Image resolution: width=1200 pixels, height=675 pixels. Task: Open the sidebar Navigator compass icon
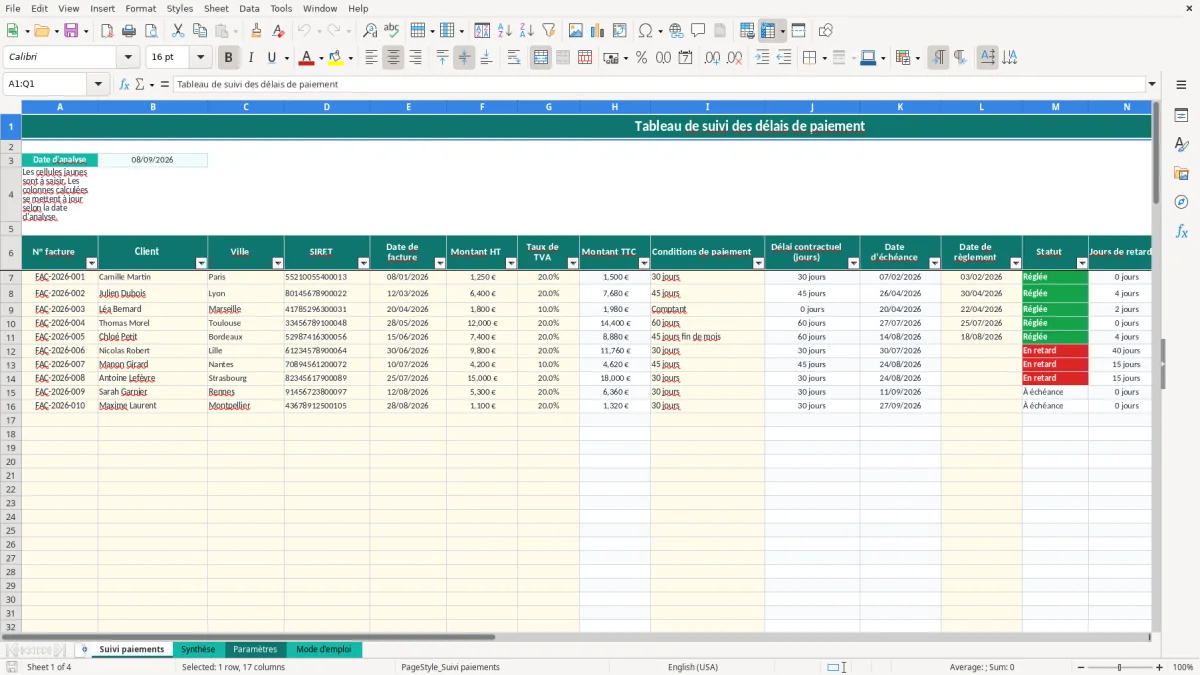1181,202
